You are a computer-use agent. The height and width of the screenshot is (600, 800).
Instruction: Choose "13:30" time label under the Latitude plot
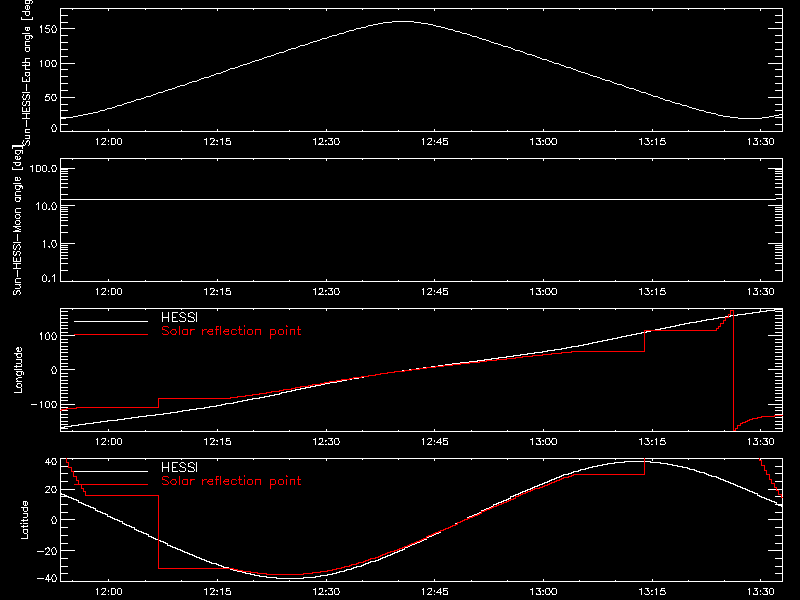click(761, 592)
